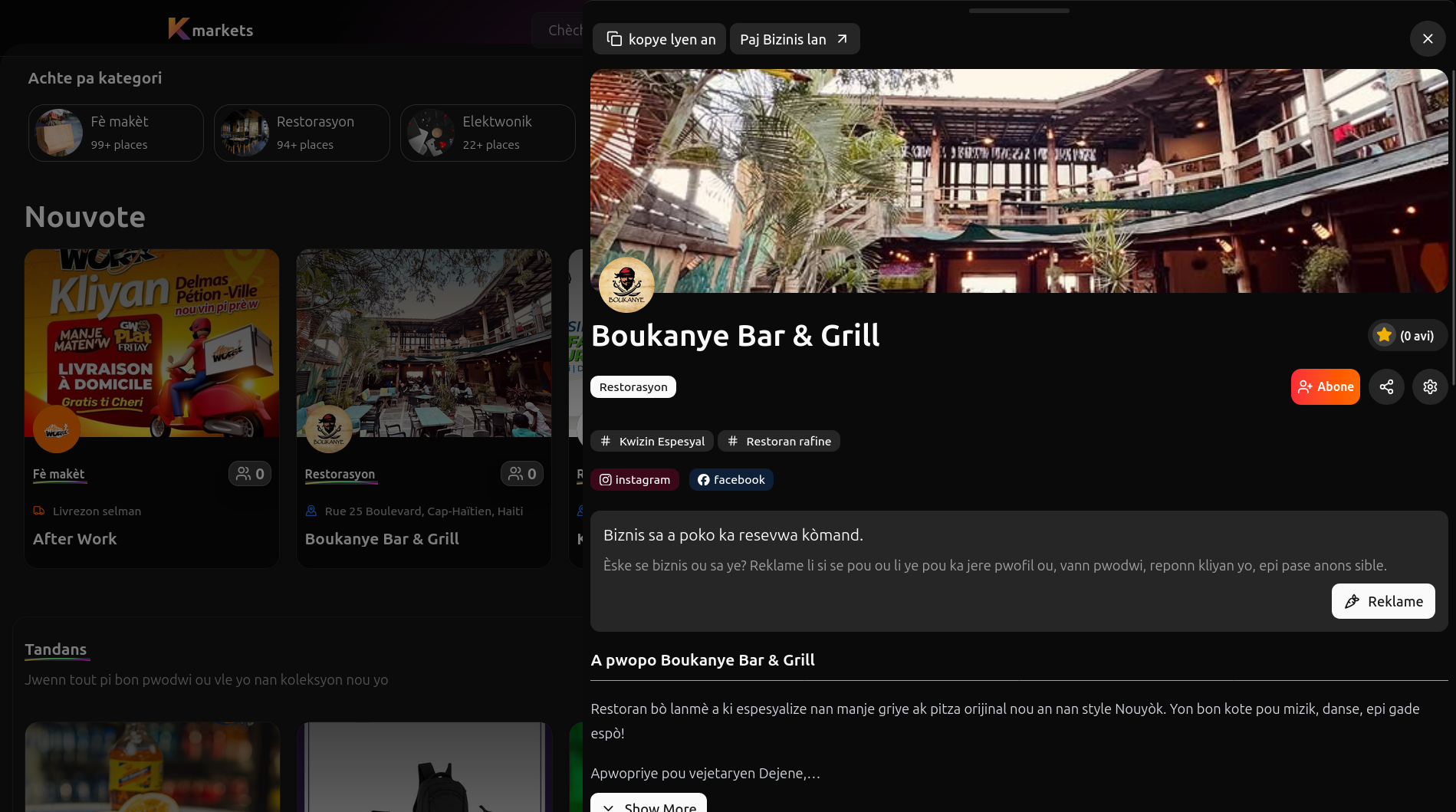Screen dimensions: 1456x812
Task: Click the Rue 25 Boulevard address
Action: (424, 511)
